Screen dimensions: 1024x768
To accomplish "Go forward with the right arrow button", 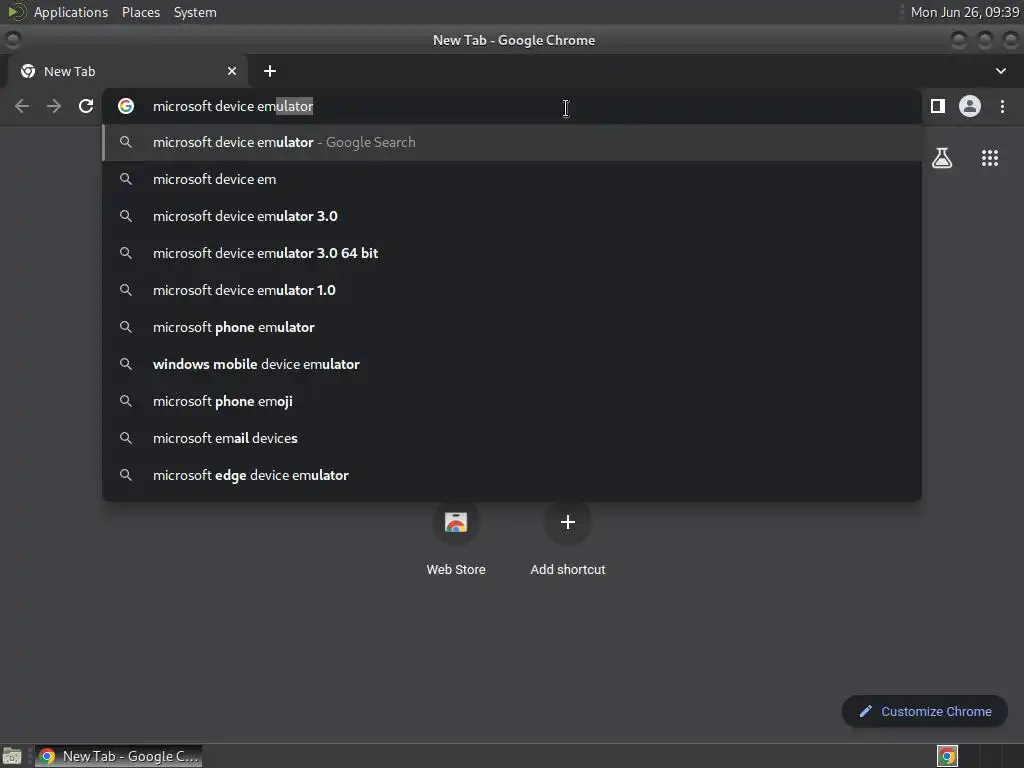I will pos(54,106).
